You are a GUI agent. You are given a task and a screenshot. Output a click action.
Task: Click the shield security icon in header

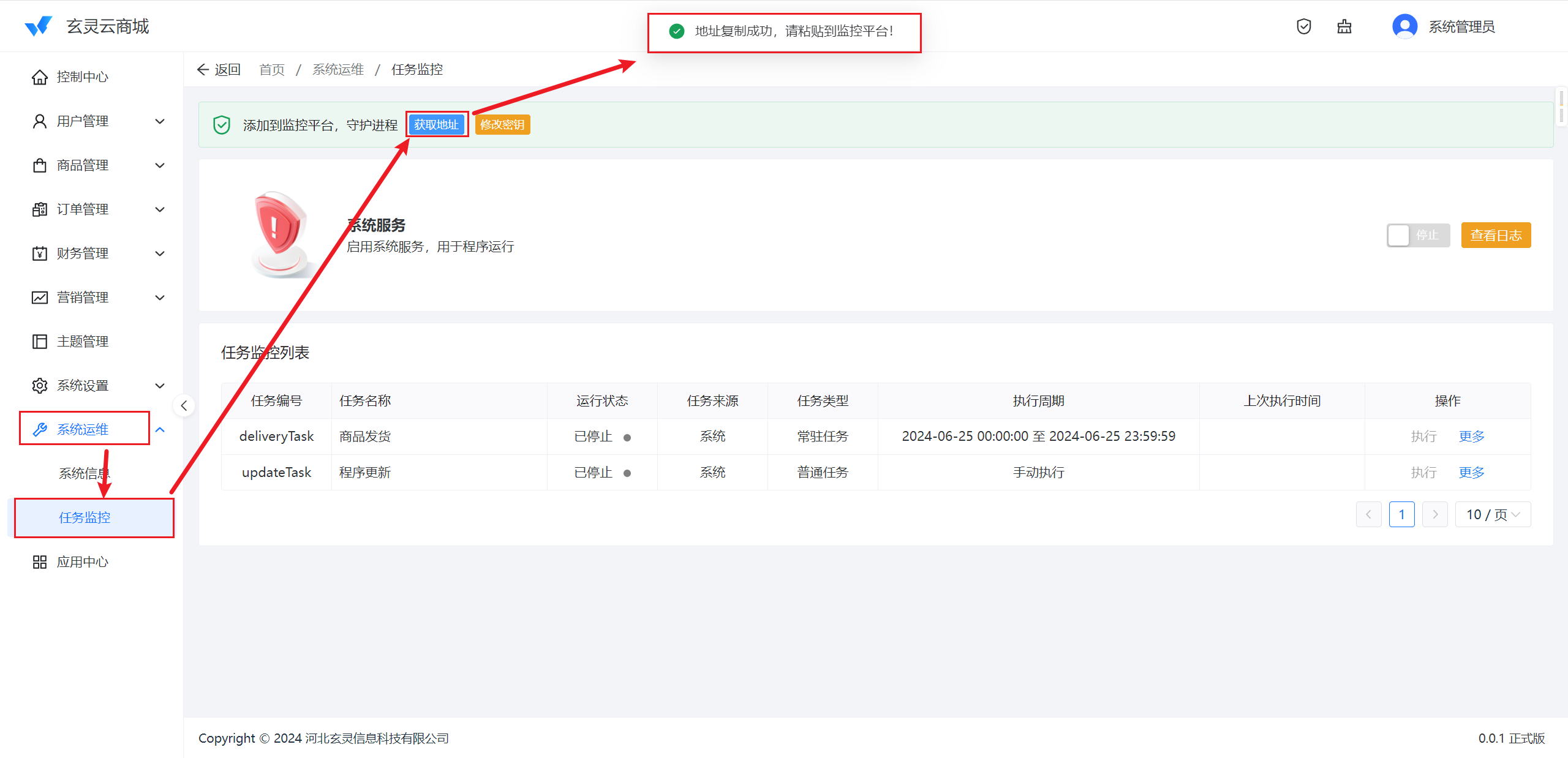click(x=1303, y=26)
